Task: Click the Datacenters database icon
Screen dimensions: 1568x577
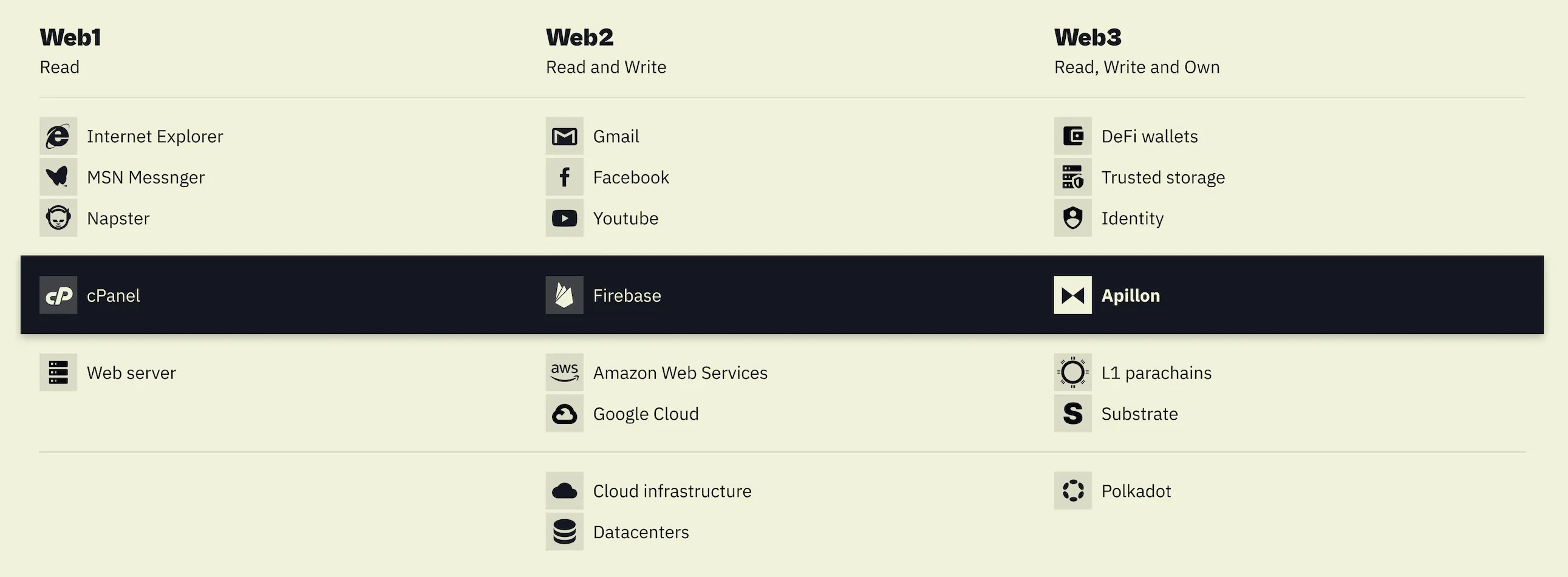Action: pyautogui.click(x=564, y=531)
